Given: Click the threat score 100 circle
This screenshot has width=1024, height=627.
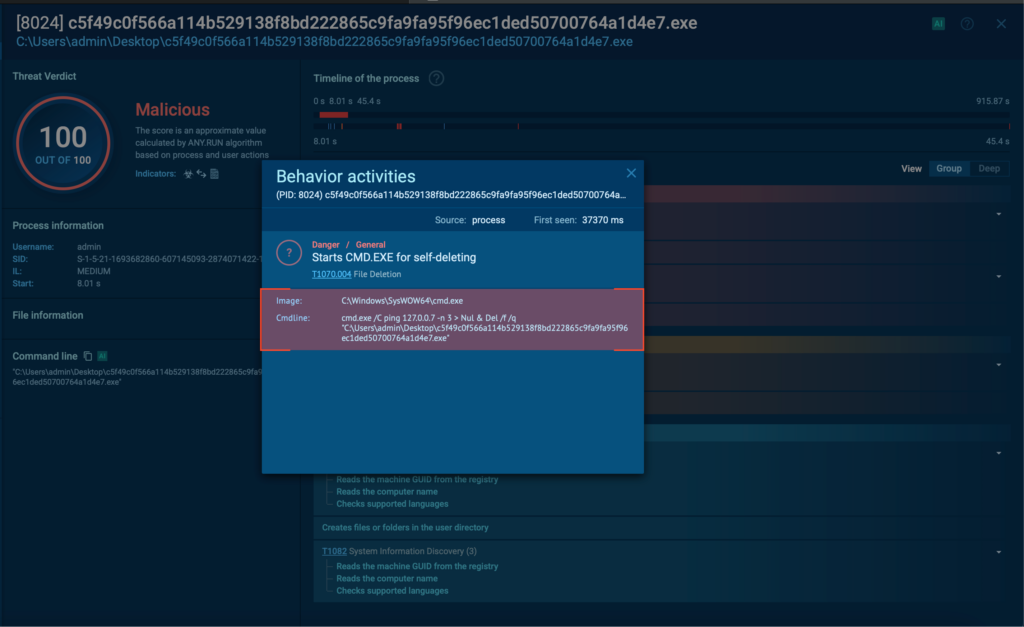Looking at the screenshot, I should point(64,143).
